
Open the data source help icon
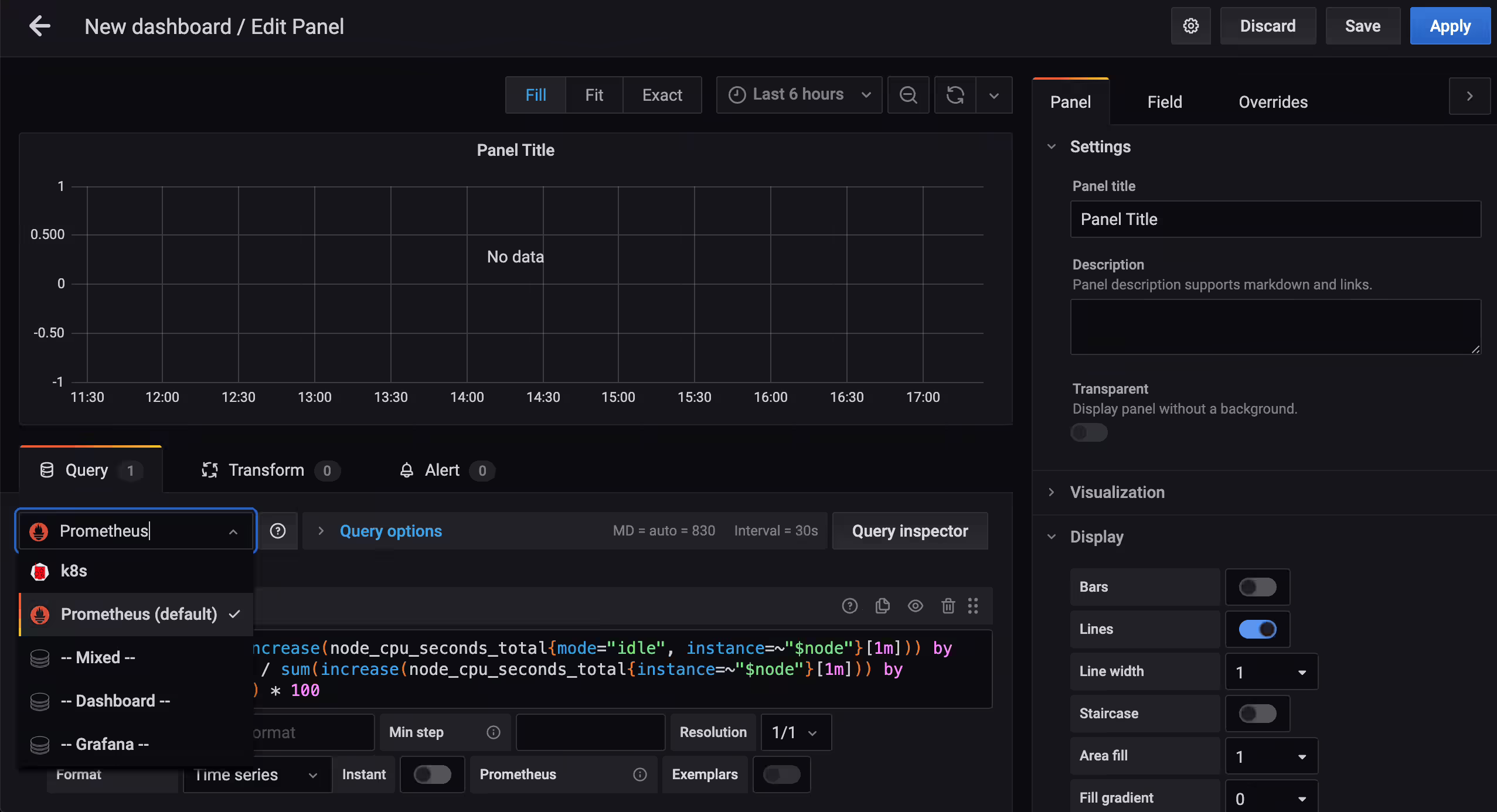pos(278,531)
